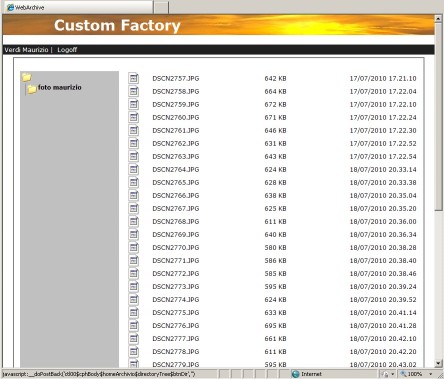The image size is (444, 379).
Task: Click file icon for DSCN2767.JPG
Action: pos(134,208)
